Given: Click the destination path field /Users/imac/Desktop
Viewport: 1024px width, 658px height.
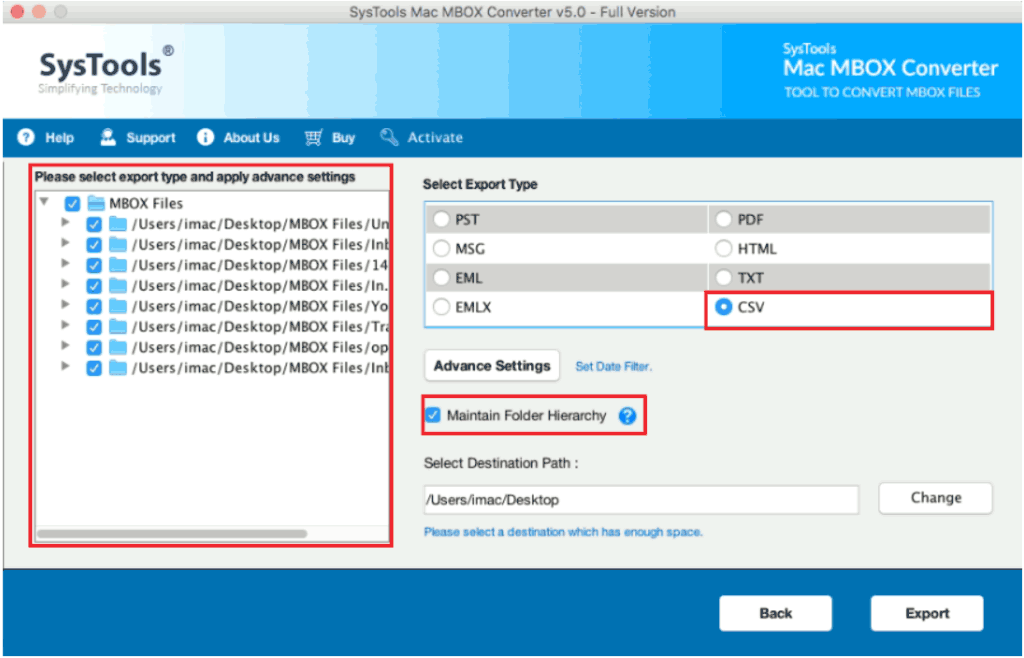Looking at the screenshot, I should point(641,500).
